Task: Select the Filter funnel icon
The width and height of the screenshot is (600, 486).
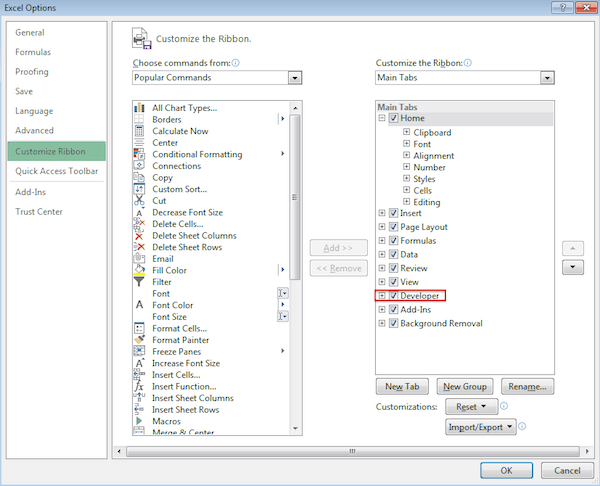Action: 140,282
